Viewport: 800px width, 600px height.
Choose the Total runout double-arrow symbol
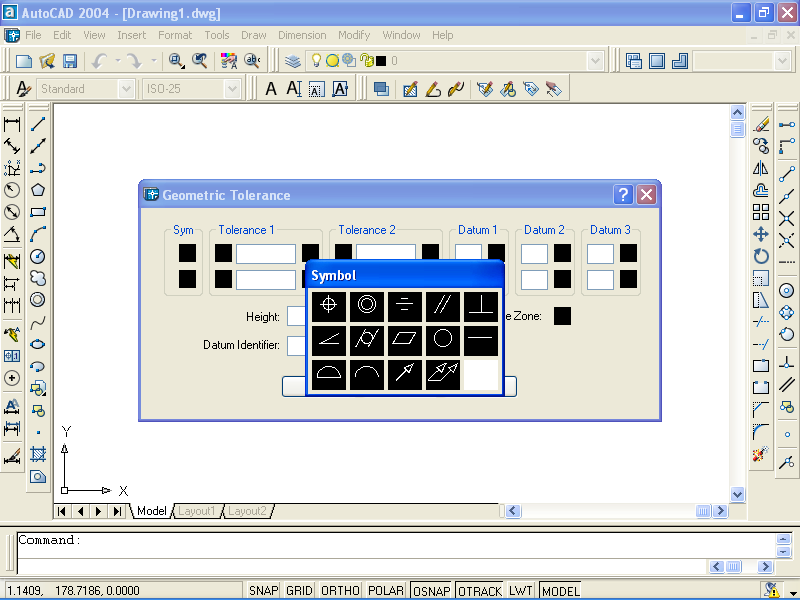443,374
